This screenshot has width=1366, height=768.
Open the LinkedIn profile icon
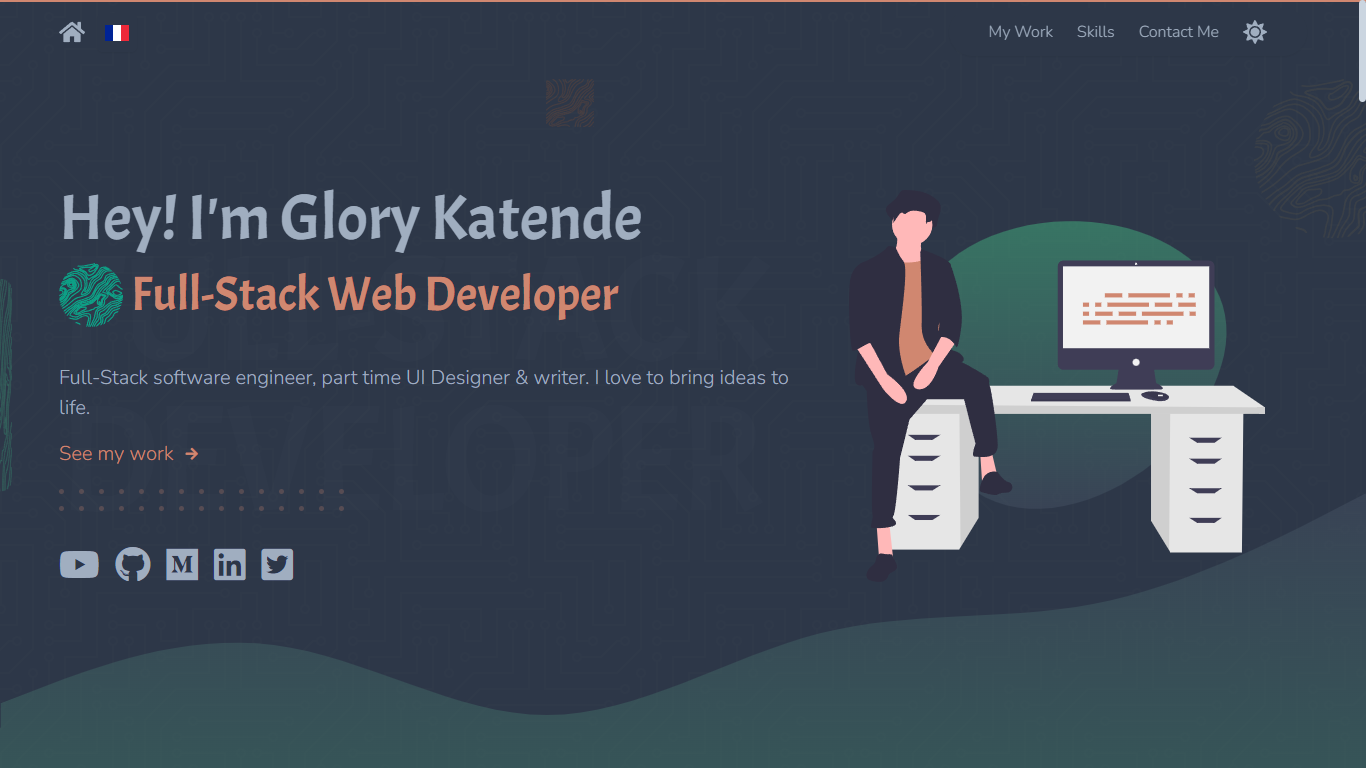[x=230, y=565]
